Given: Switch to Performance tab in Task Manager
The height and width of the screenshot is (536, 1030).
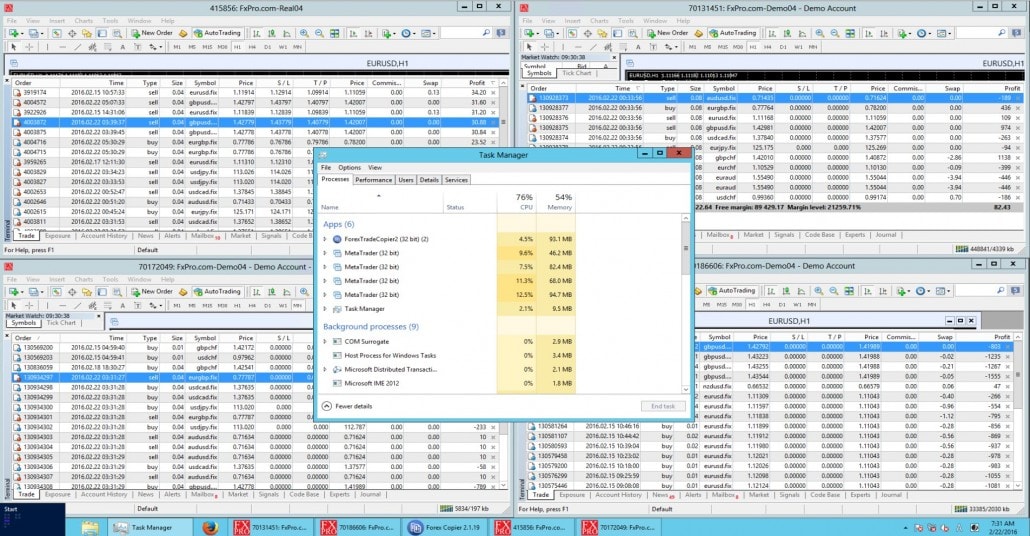Looking at the screenshot, I should (373, 179).
